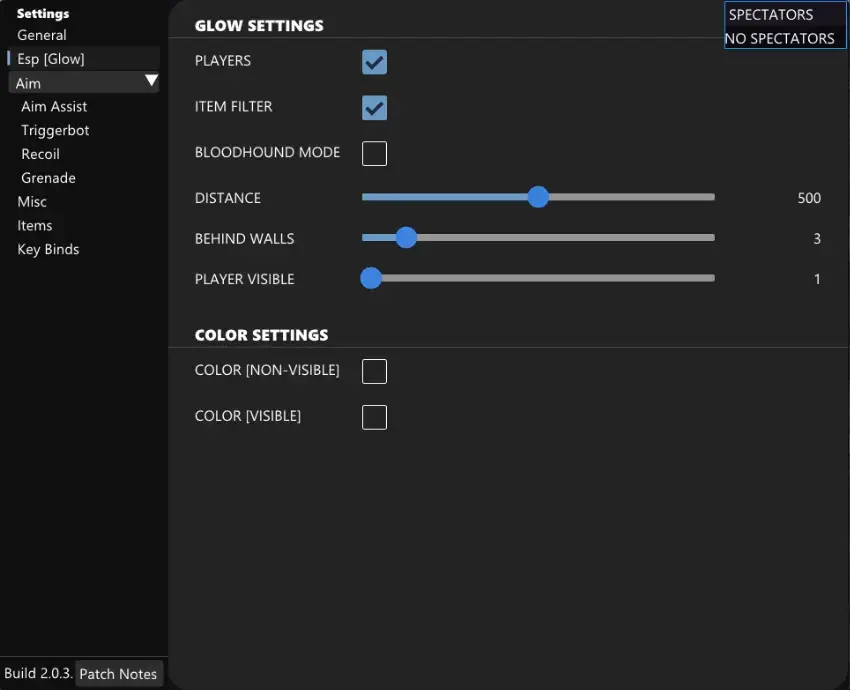Open the General settings page
Image resolution: width=850 pixels, height=690 pixels.
(42, 35)
